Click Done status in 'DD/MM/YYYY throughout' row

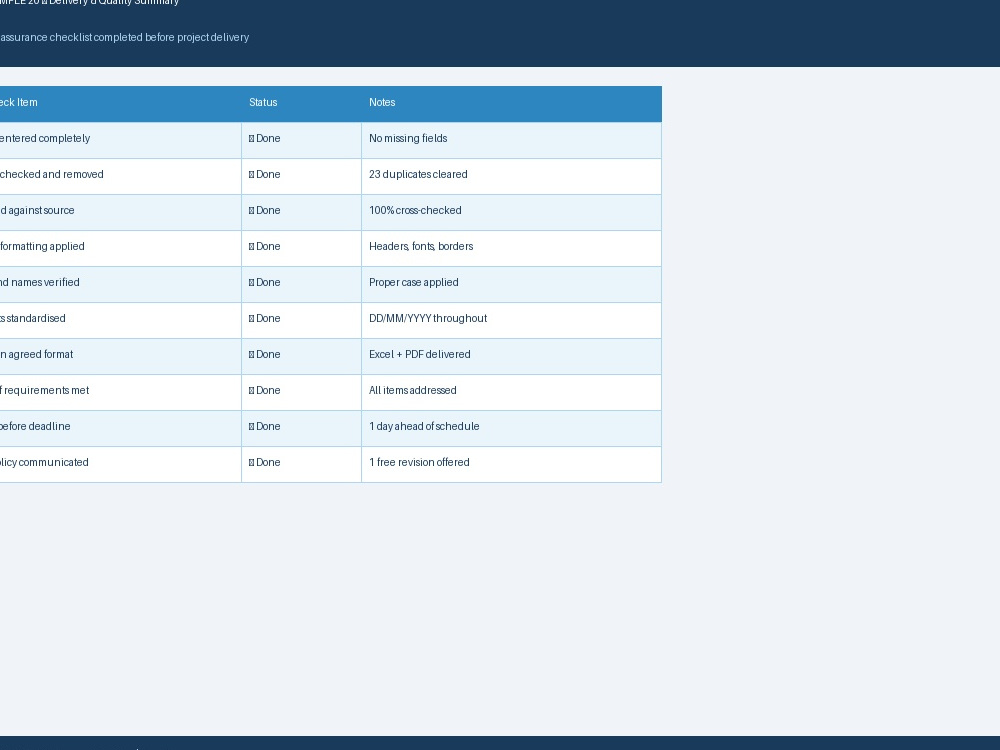point(301,320)
